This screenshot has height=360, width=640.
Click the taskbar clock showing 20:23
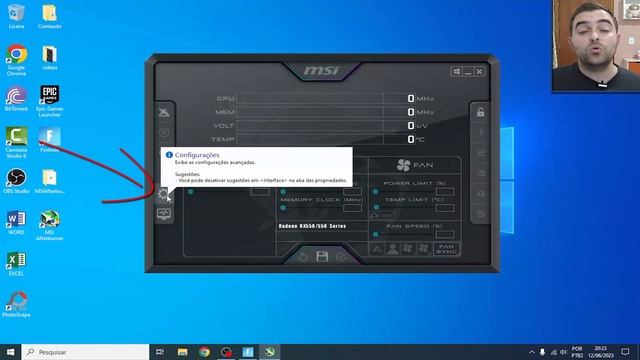pos(601,352)
